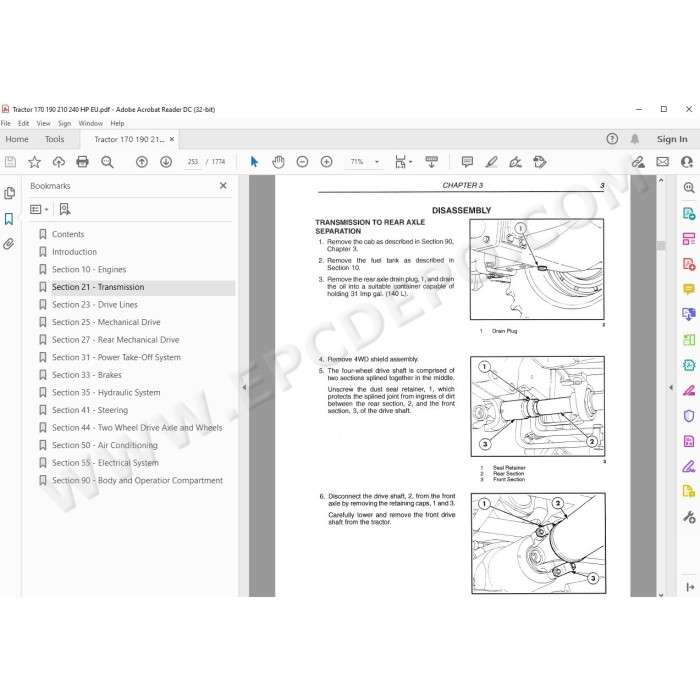Screen dimensions: 700x700
Task: Click find current bookmark icon
Action: (65, 209)
